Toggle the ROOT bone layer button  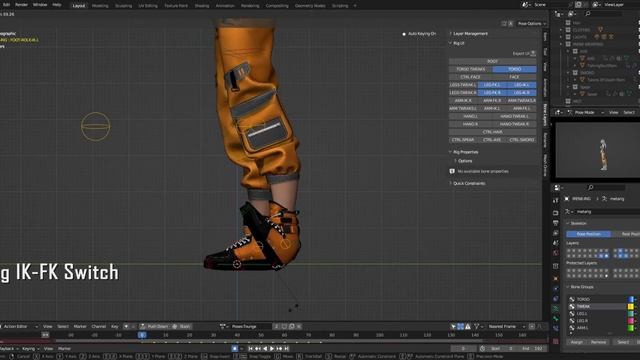(493, 61)
